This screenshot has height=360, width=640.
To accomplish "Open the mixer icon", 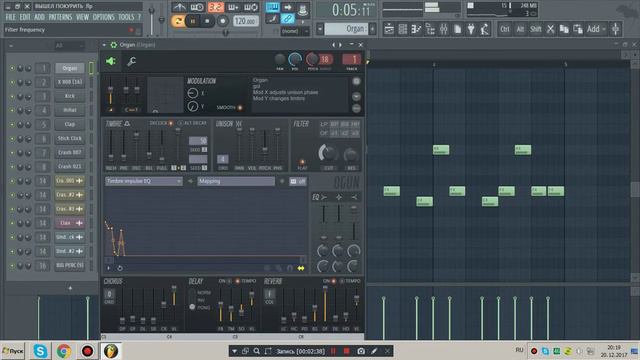I will click(x=443, y=29).
